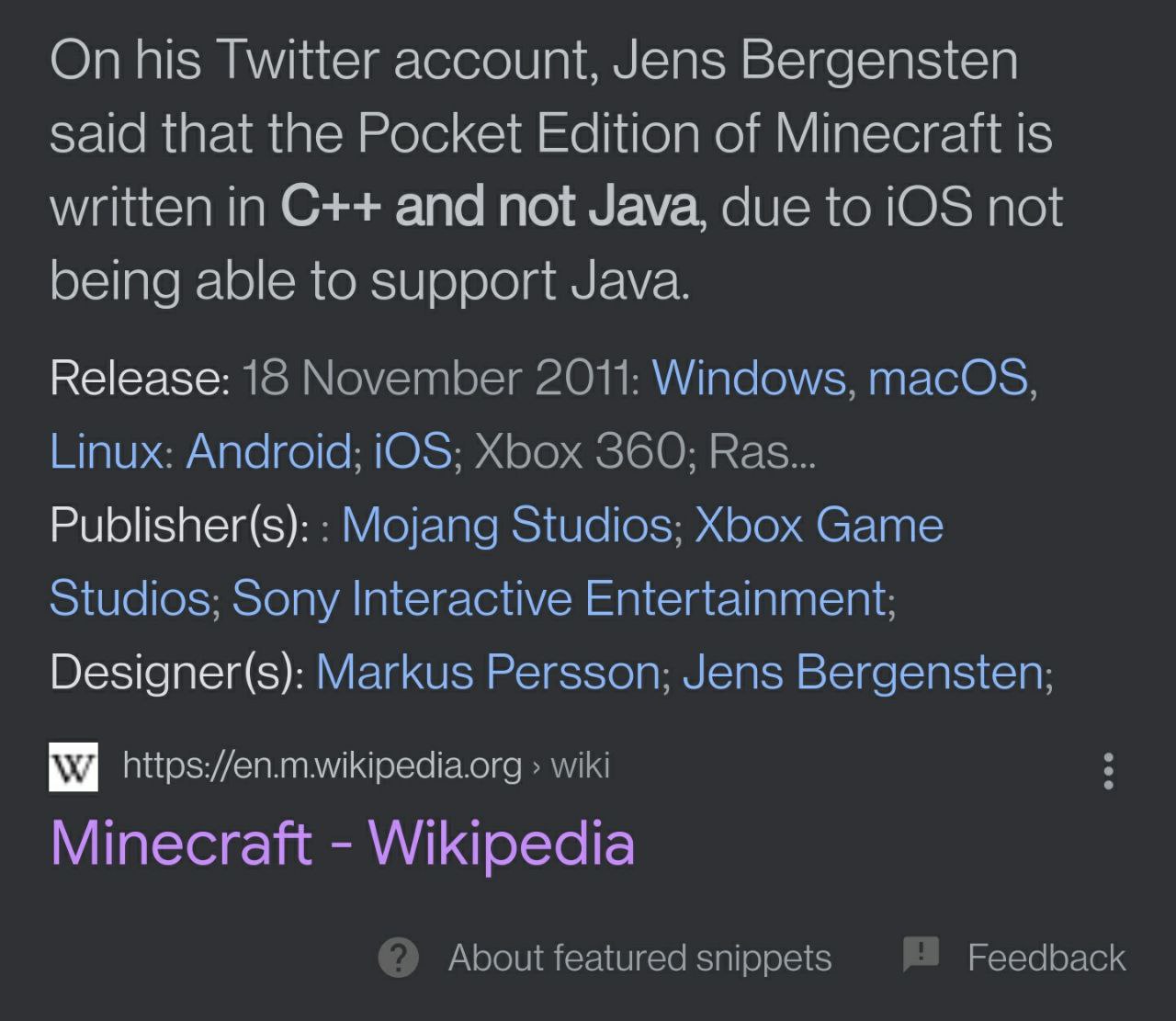Open the Linux link

pyautogui.click(x=106, y=451)
